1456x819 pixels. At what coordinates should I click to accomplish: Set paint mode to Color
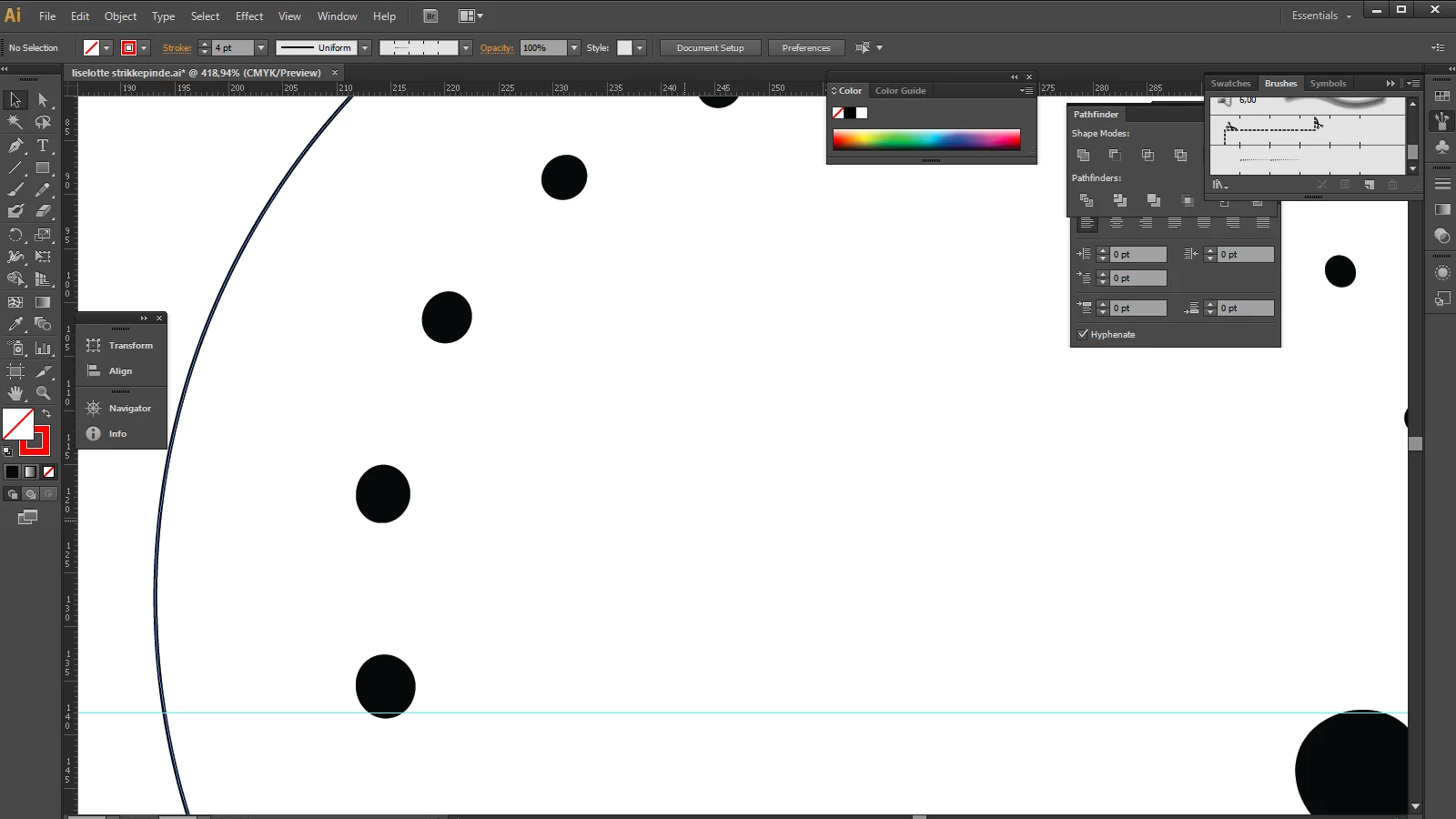click(12, 471)
